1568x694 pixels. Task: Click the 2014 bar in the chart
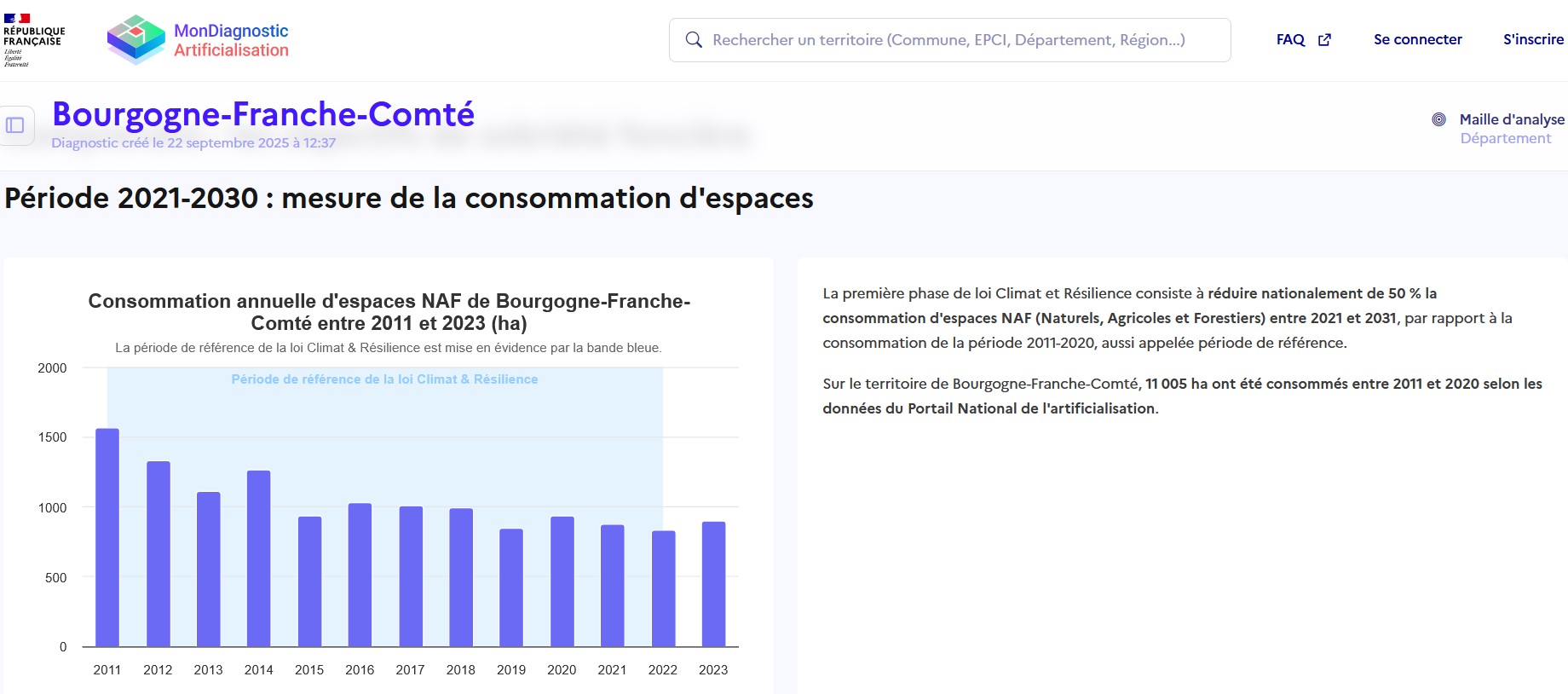[x=259, y=558]
